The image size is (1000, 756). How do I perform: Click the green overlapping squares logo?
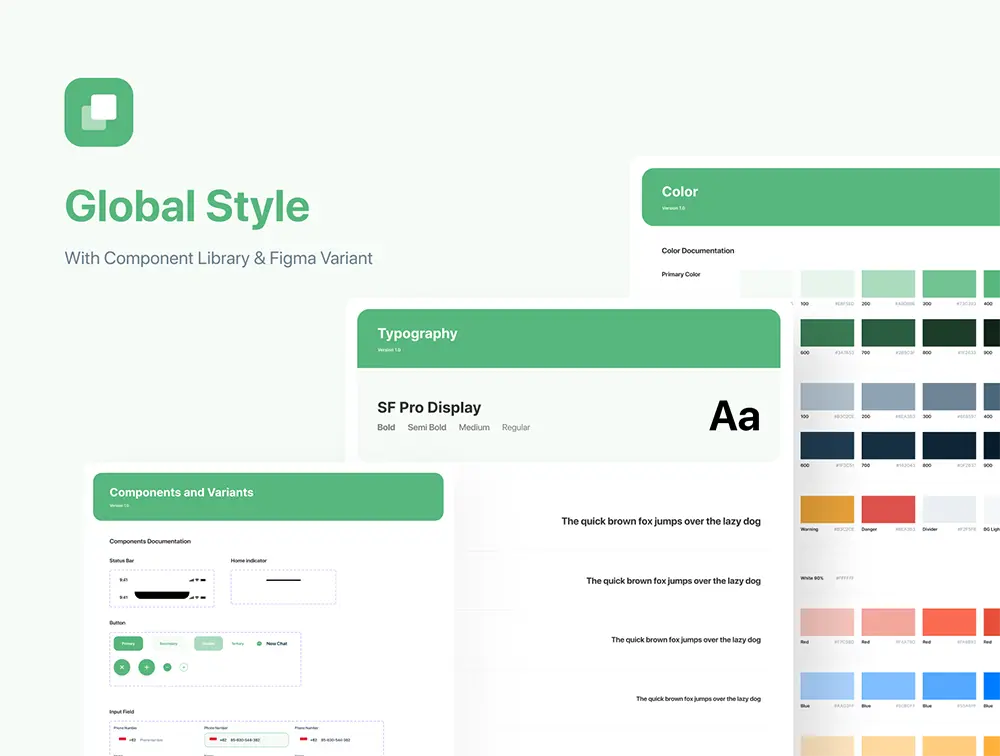click(99, 112)
